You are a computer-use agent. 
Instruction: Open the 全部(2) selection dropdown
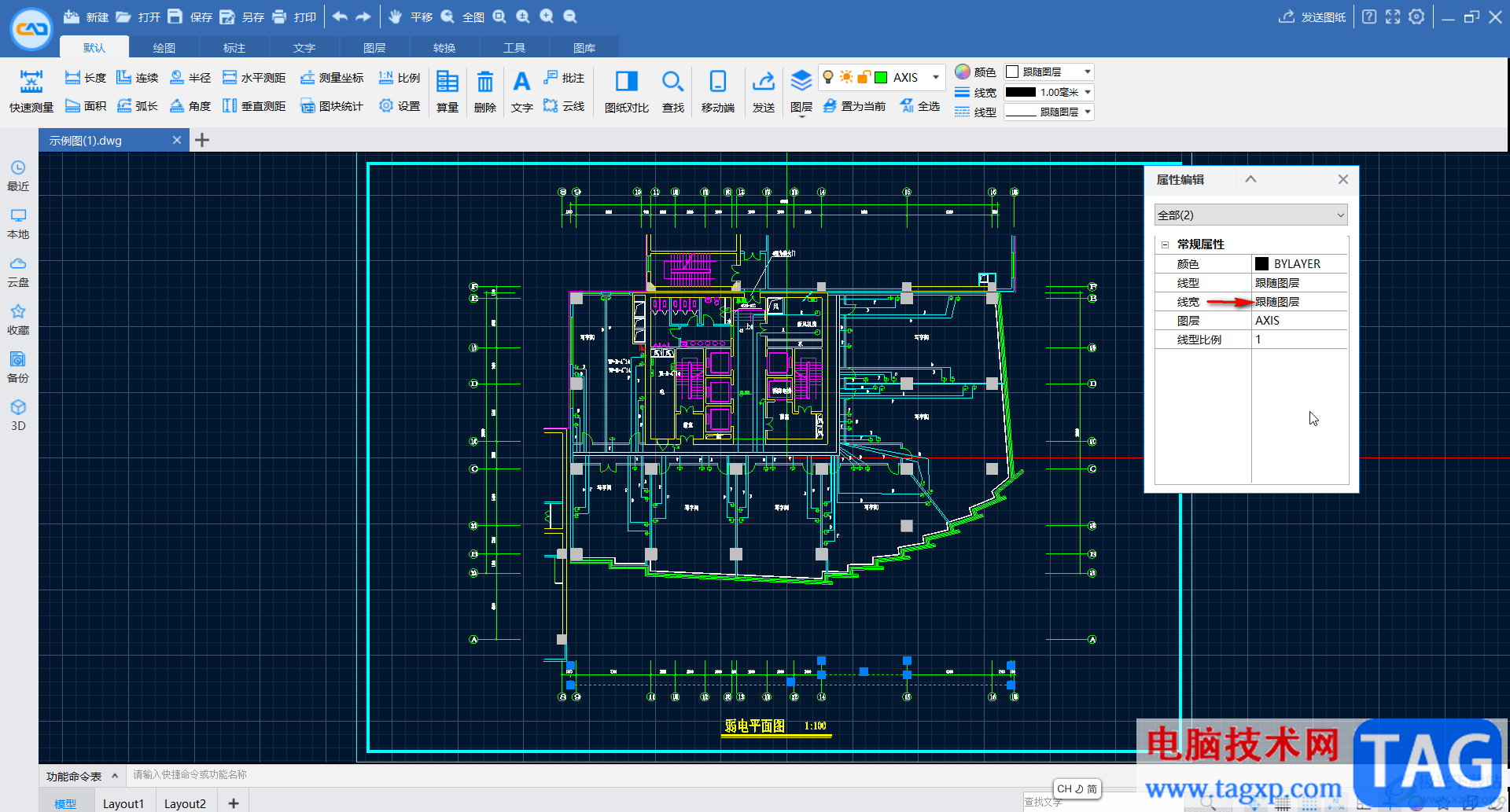pos(1250,215)
